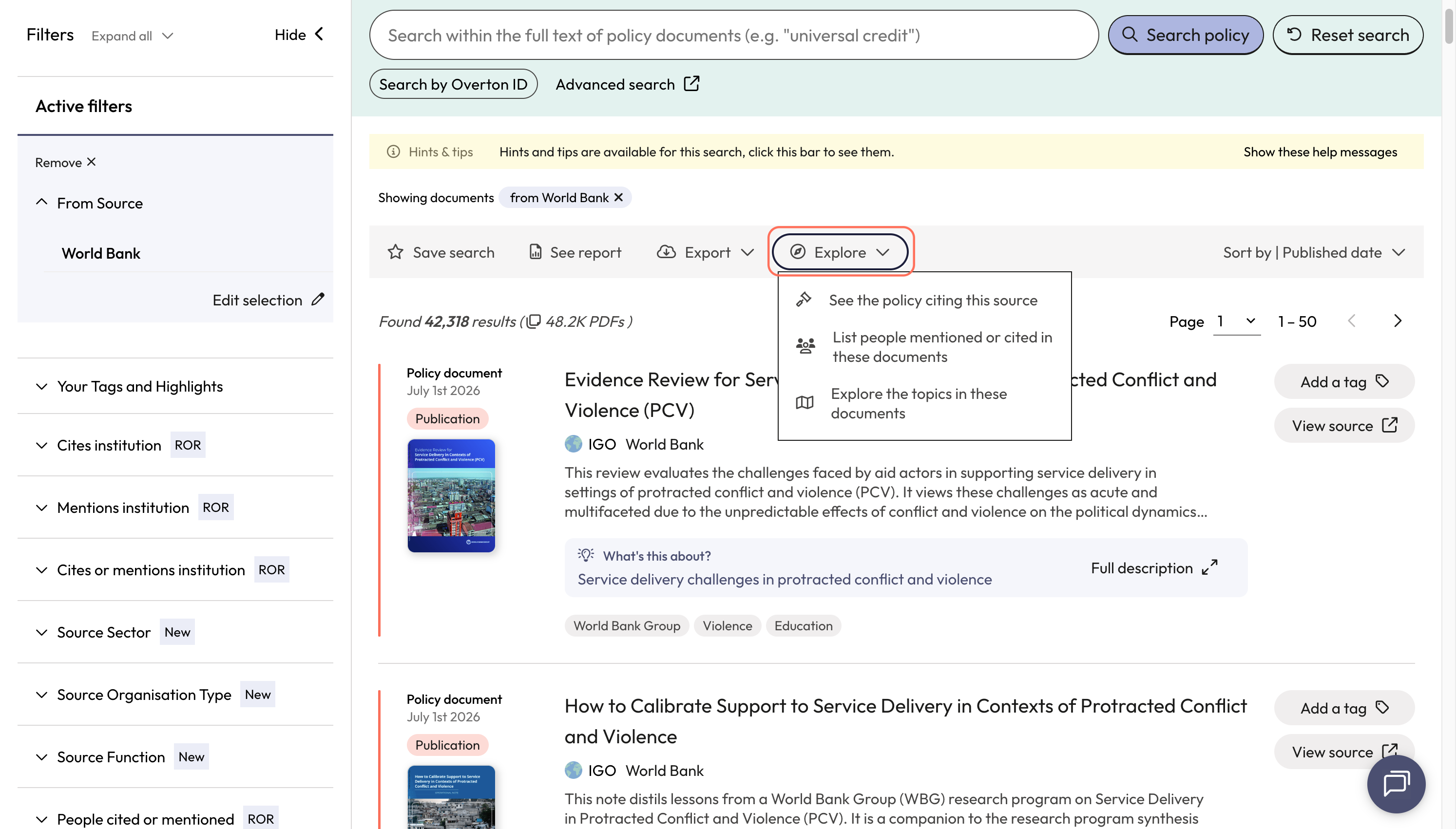Open the Sort by Published date dropdown
The image size is (1456, 829).
pos(1314,252)
